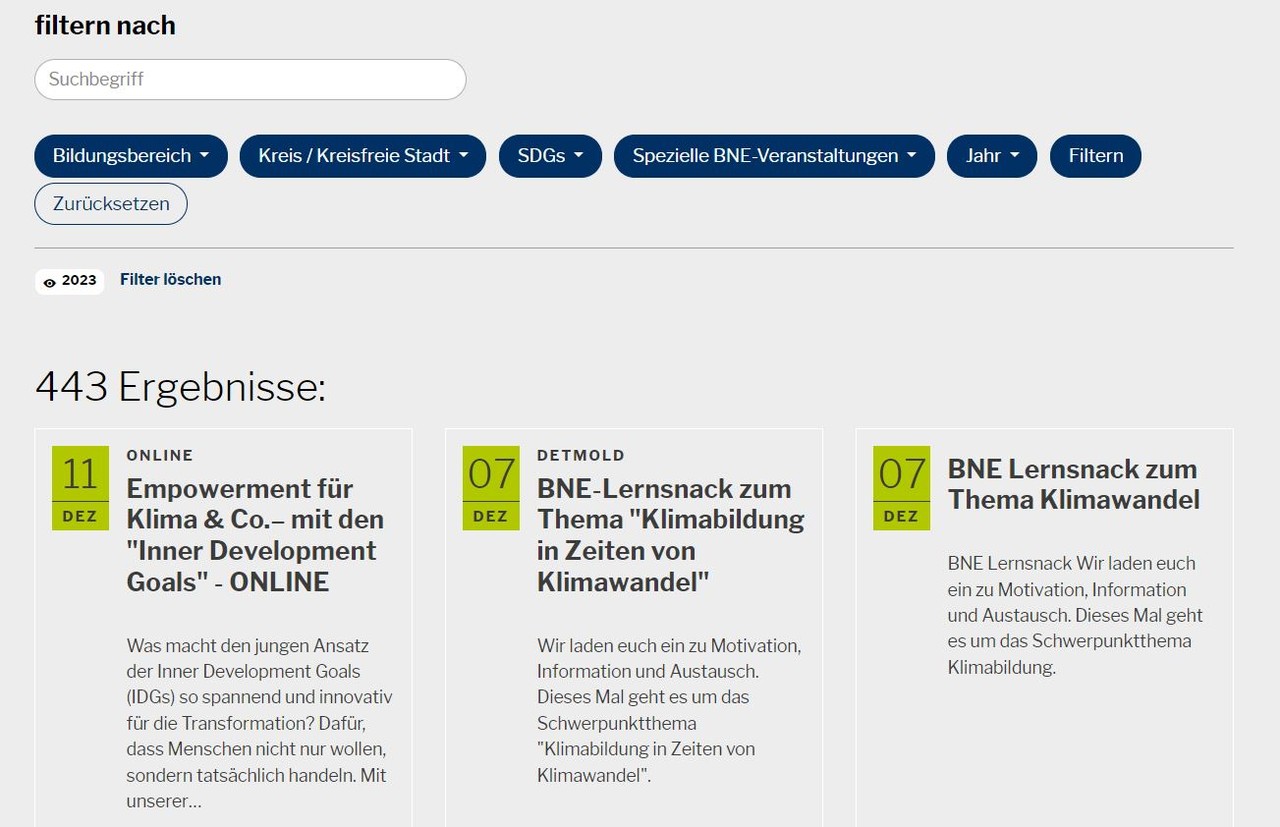1280x827 pixels.
Task: Click the description beginning 'Was macht den jungen Ansatz'
Action: point(259,723)
